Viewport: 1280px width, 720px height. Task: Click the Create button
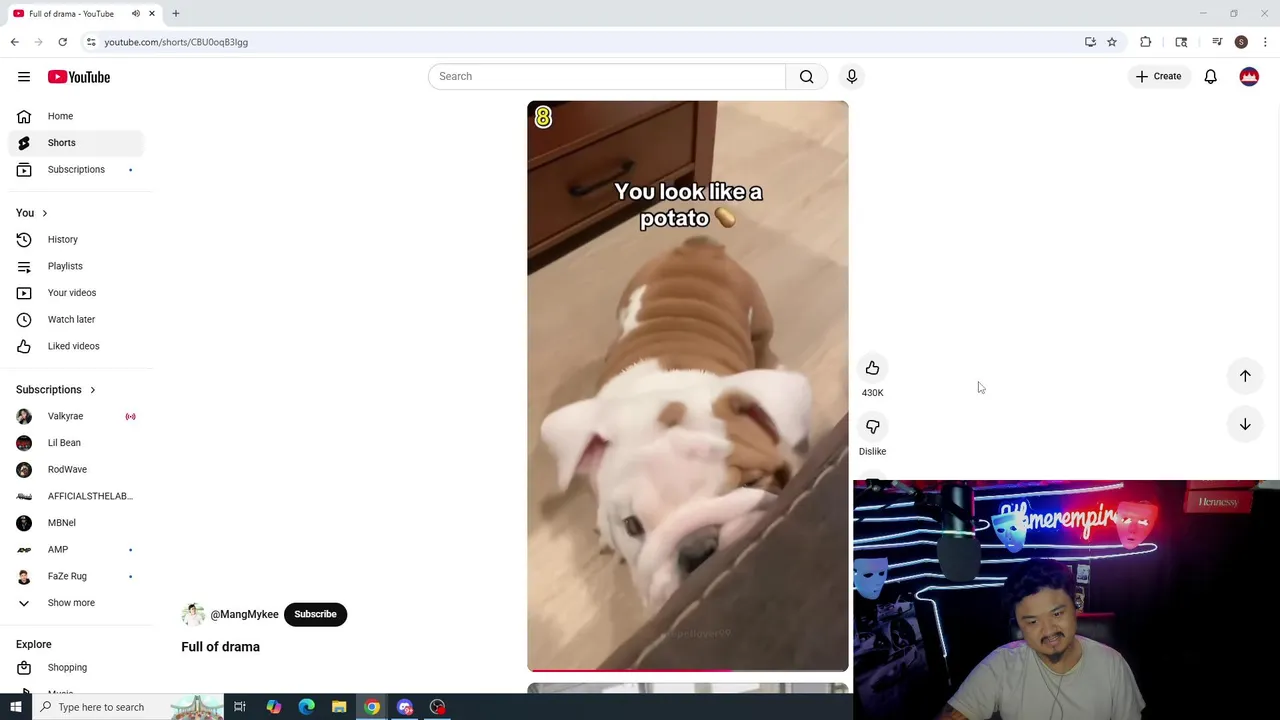point(1158,76)
